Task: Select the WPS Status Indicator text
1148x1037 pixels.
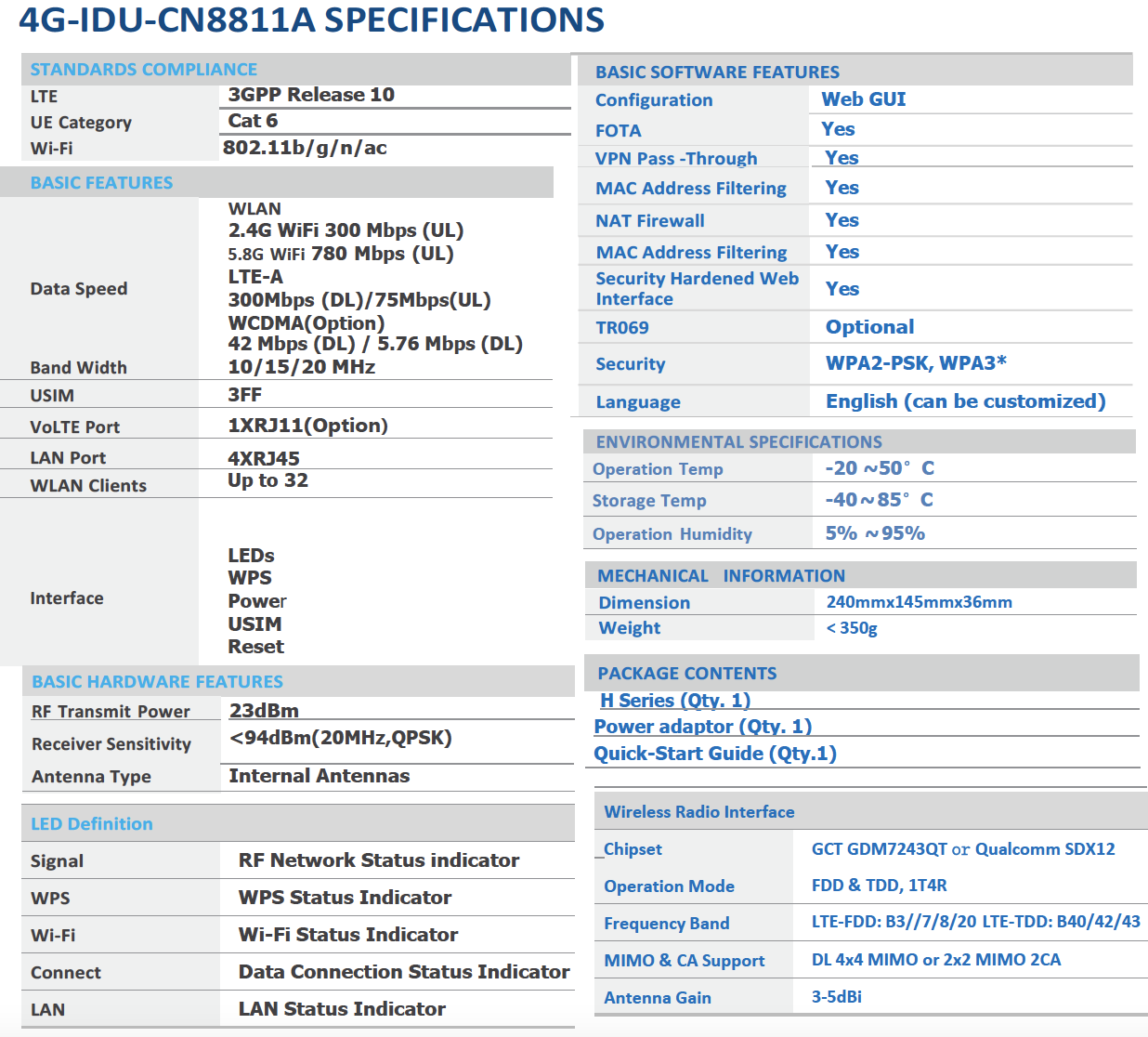Action: point(346,898)
